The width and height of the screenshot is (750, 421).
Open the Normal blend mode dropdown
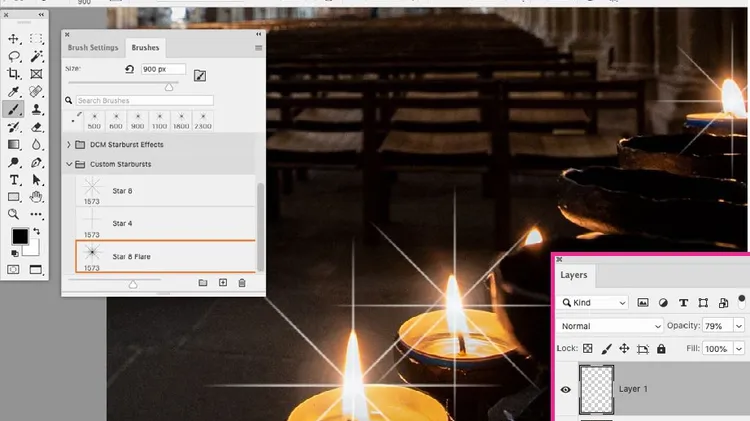click(x=610, y=326)
